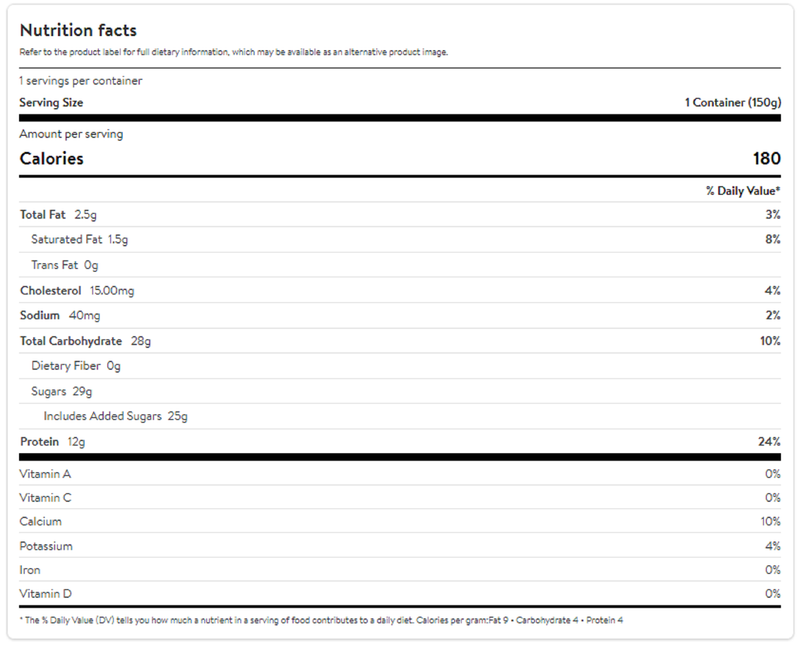Click the 180 calories value
The image size is (800, 648).
click(766, 159)
